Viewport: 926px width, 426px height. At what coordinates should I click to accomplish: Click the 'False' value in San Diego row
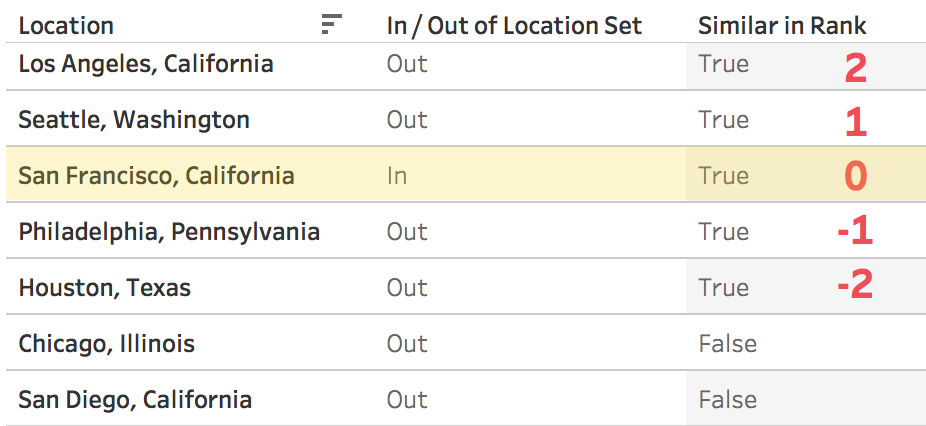click(x=728, y=400)
